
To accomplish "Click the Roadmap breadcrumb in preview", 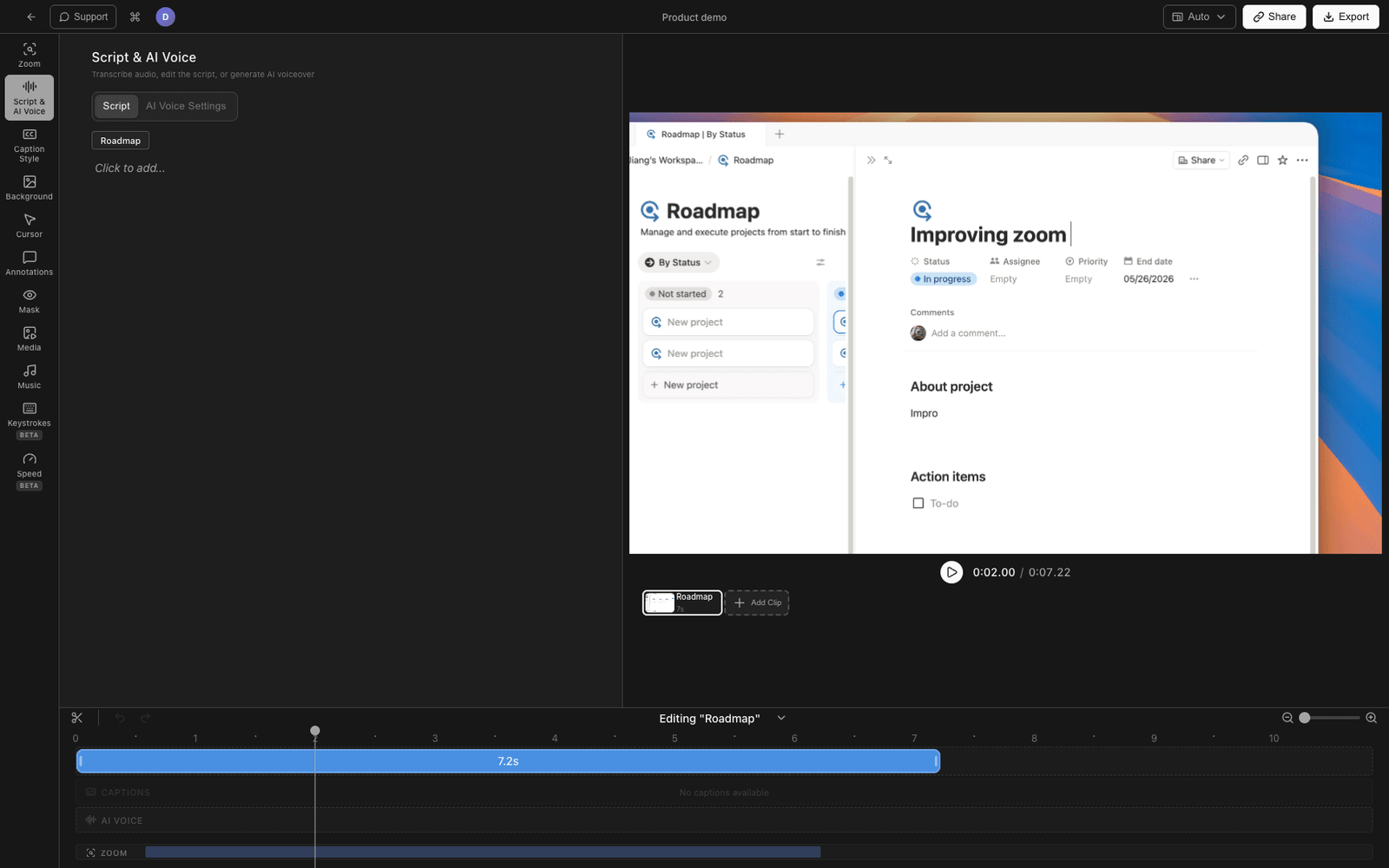I will [746, 161].
